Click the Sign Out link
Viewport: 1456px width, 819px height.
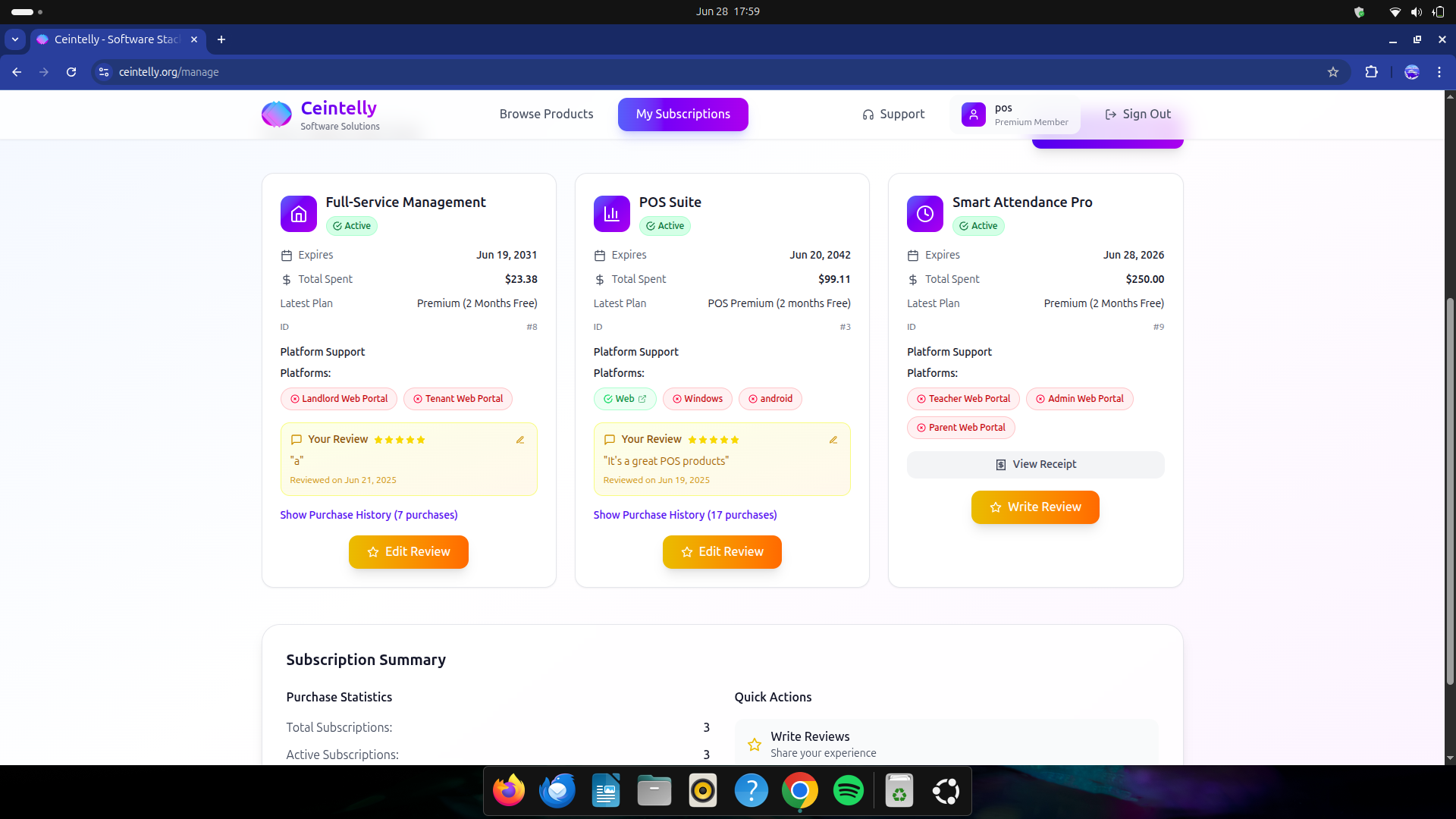(x=1137, y=115)
